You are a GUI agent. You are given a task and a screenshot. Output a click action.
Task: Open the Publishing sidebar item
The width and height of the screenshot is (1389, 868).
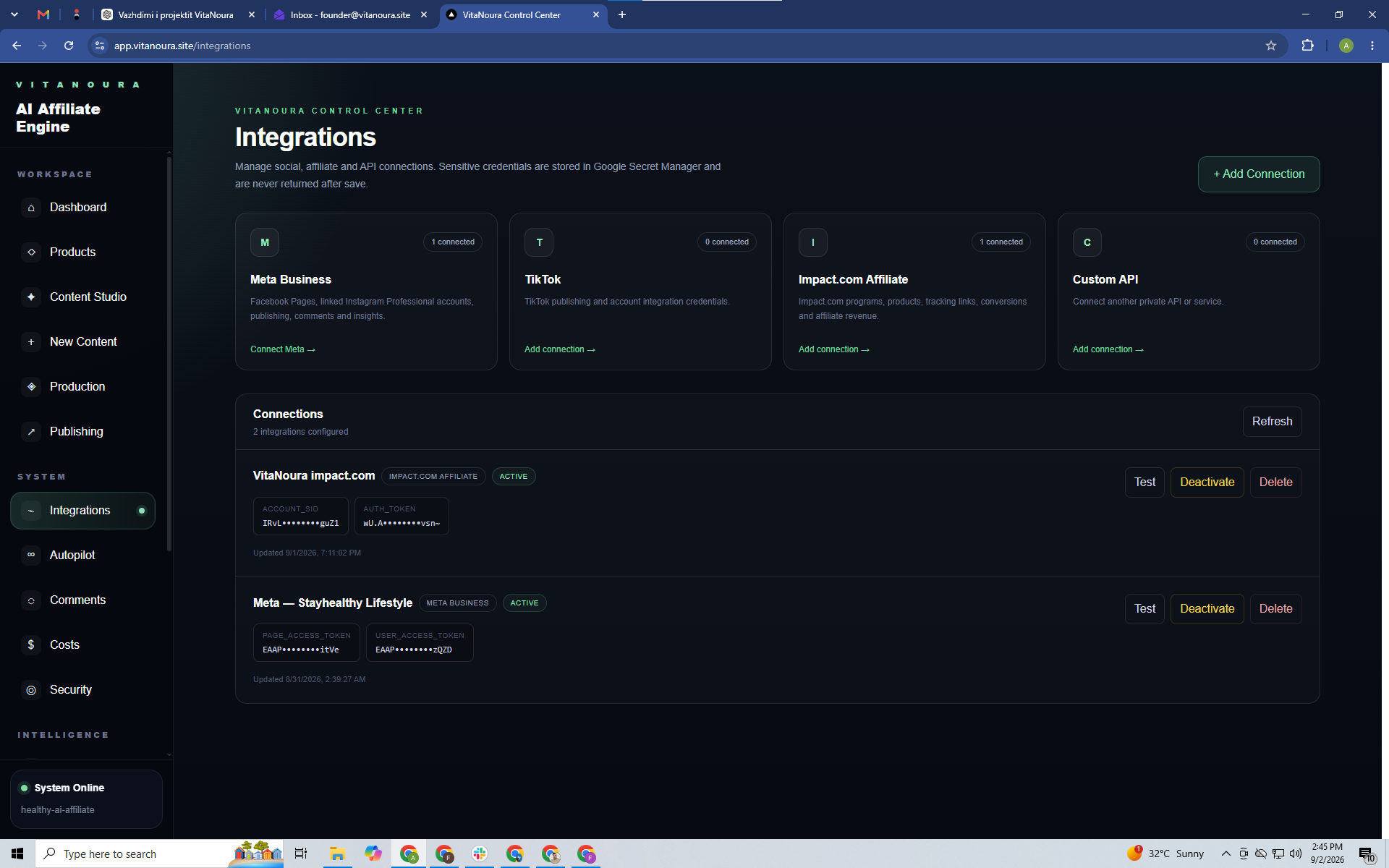82,432
